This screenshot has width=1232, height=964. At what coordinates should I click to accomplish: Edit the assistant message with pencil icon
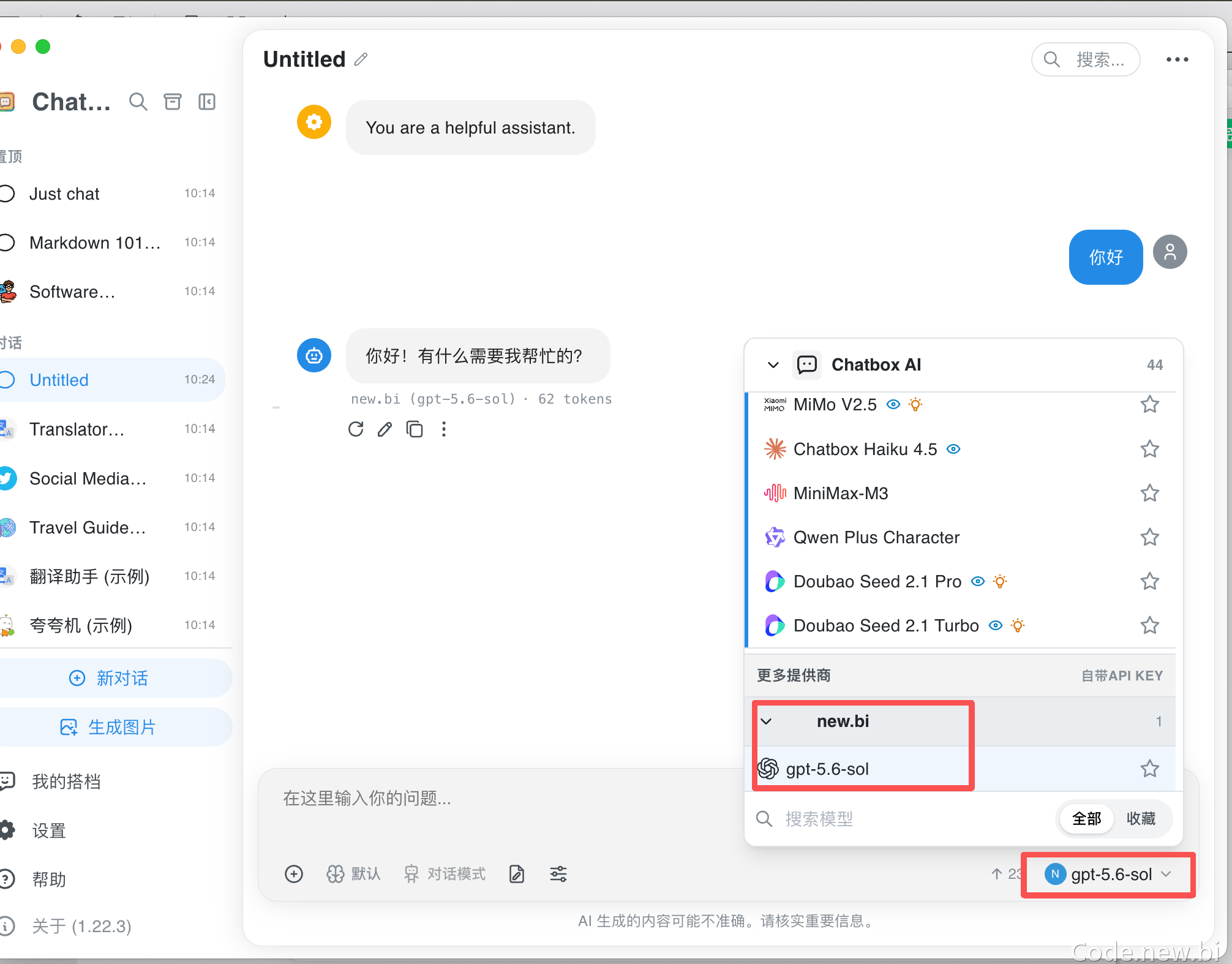pyautogui.click(x=385, y=429)
